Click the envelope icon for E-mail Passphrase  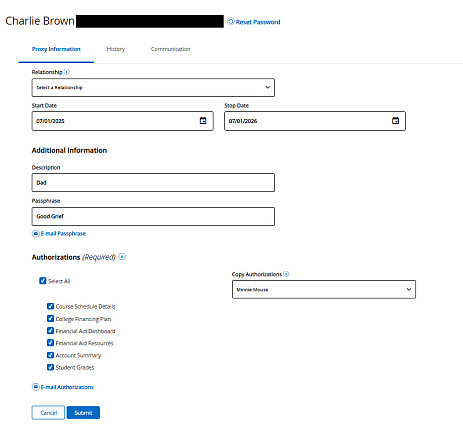tap(36, 234)
